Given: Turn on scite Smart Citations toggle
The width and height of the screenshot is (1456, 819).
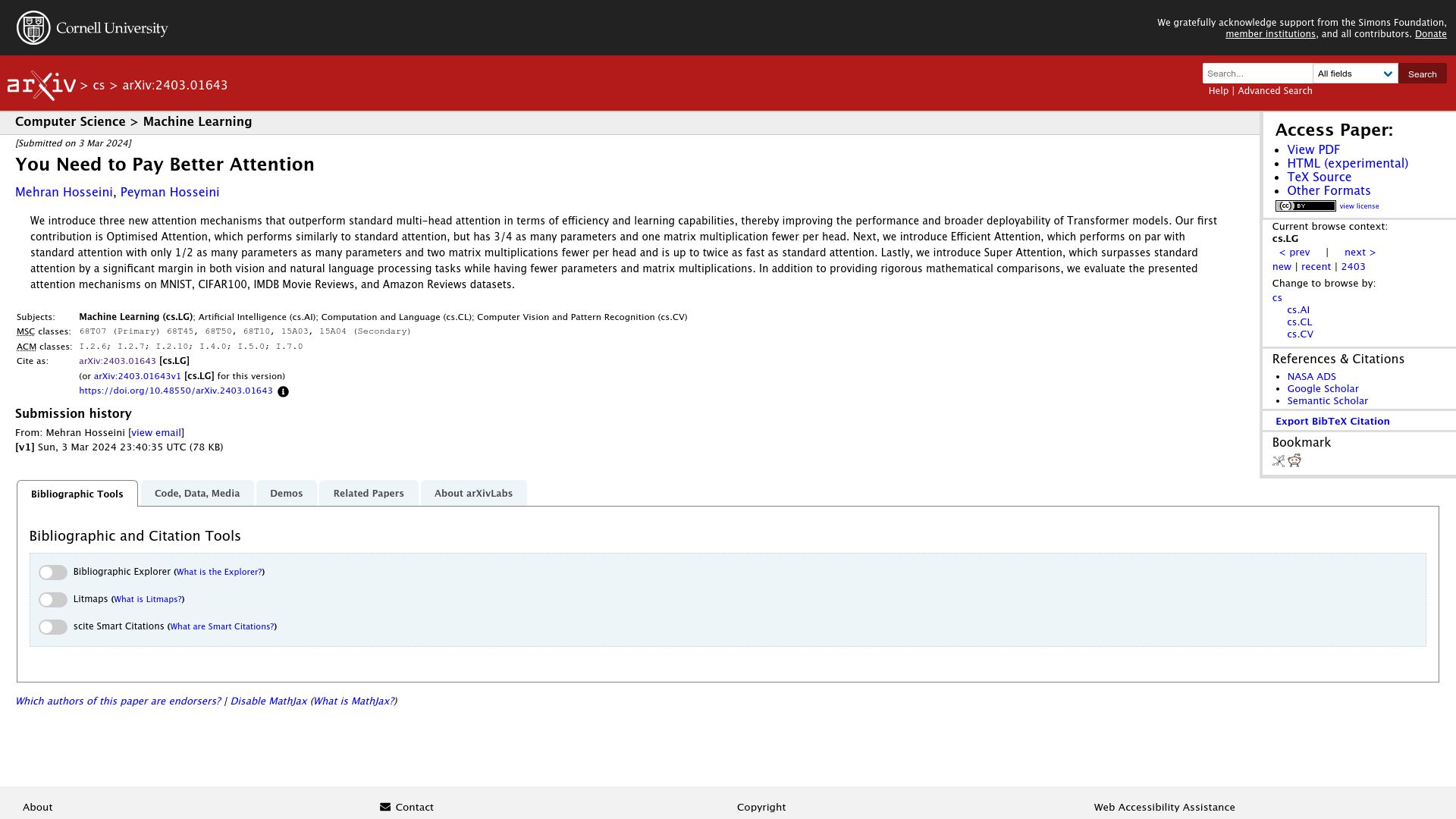Looking at the screenshot, I should (x=53, y=627).
